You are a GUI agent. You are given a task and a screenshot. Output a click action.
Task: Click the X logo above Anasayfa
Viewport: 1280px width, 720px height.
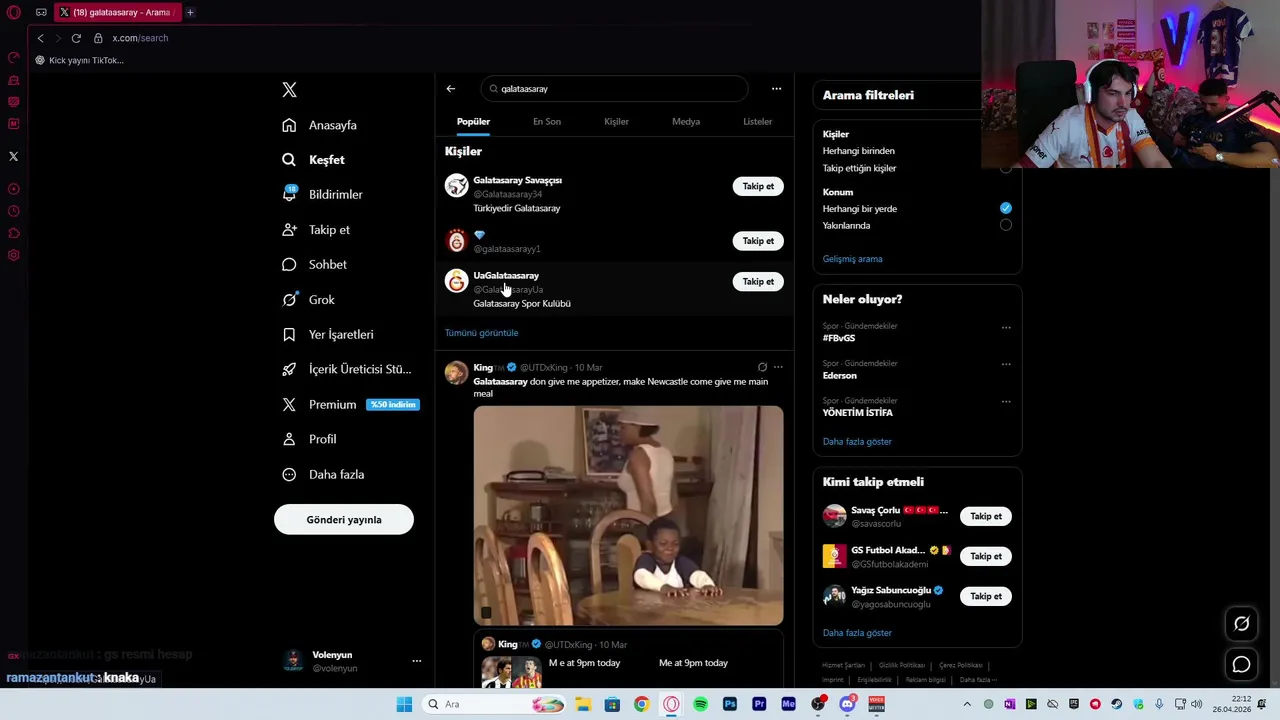289,90
